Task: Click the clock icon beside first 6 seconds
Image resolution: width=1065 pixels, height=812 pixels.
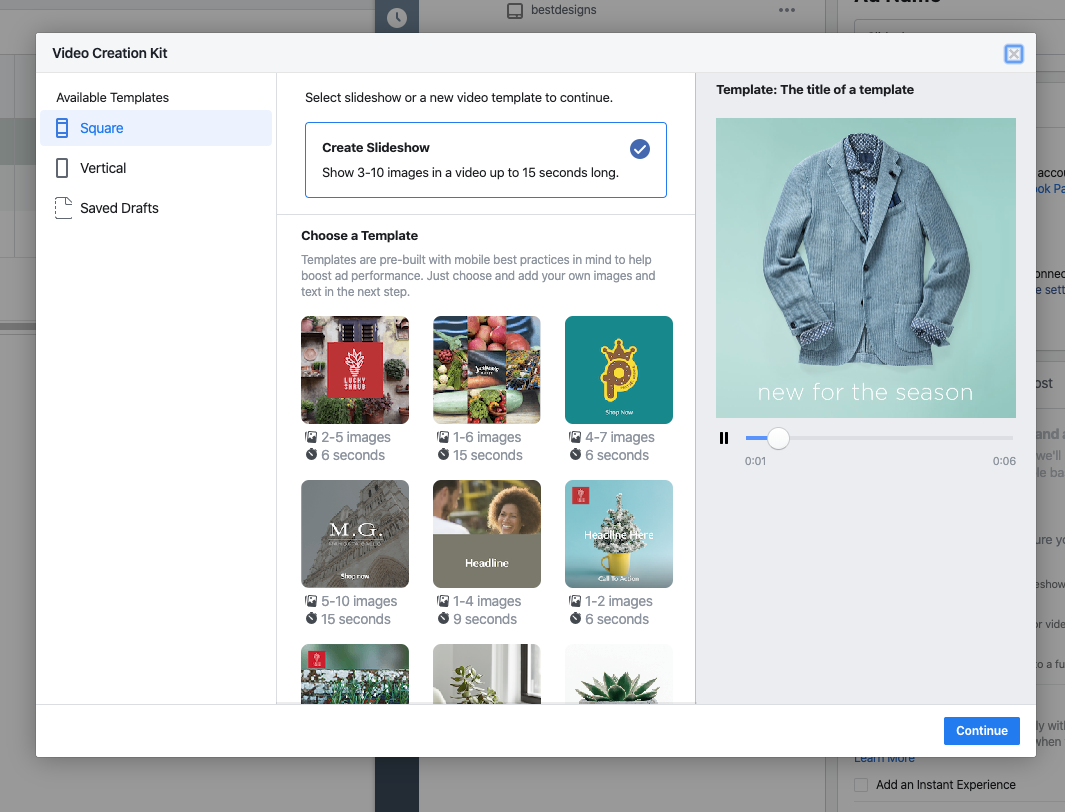Action: pos(311,455)
